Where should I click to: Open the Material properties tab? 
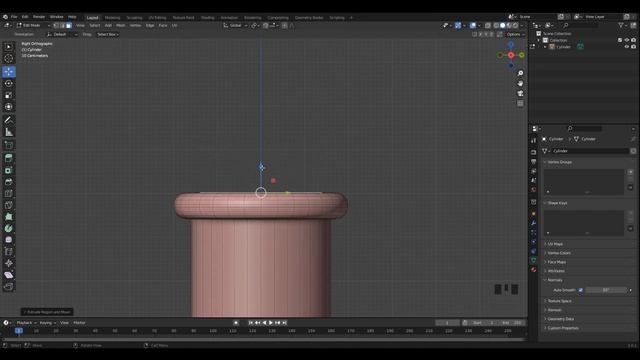tap(533, 270)
